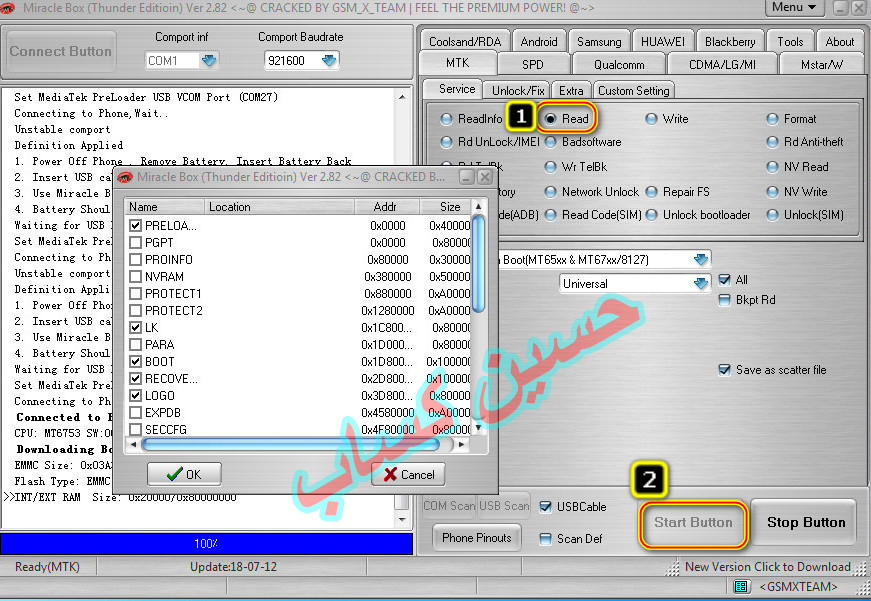Select the Repair FS radio option

(x=652, y=192)
